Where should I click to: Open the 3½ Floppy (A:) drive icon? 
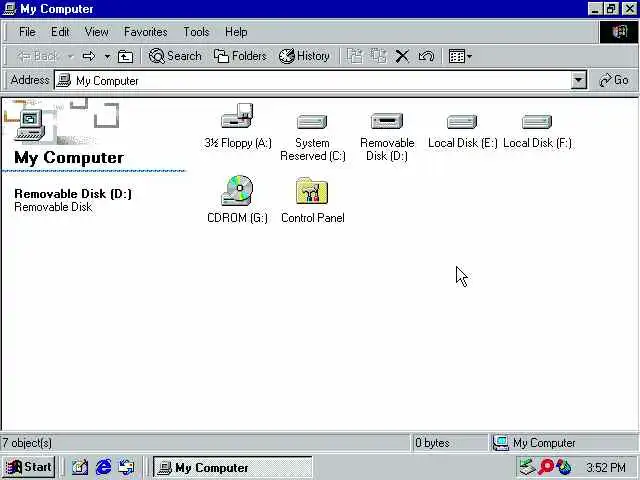click(237, 116)
